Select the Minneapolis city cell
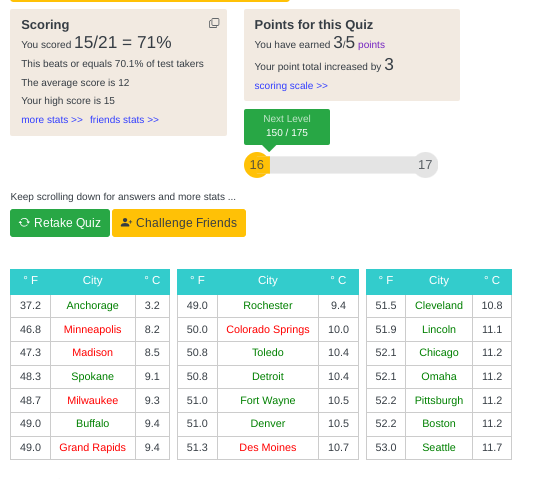Image resolution: width=538 pixels, height=479 pixels. 93,329
